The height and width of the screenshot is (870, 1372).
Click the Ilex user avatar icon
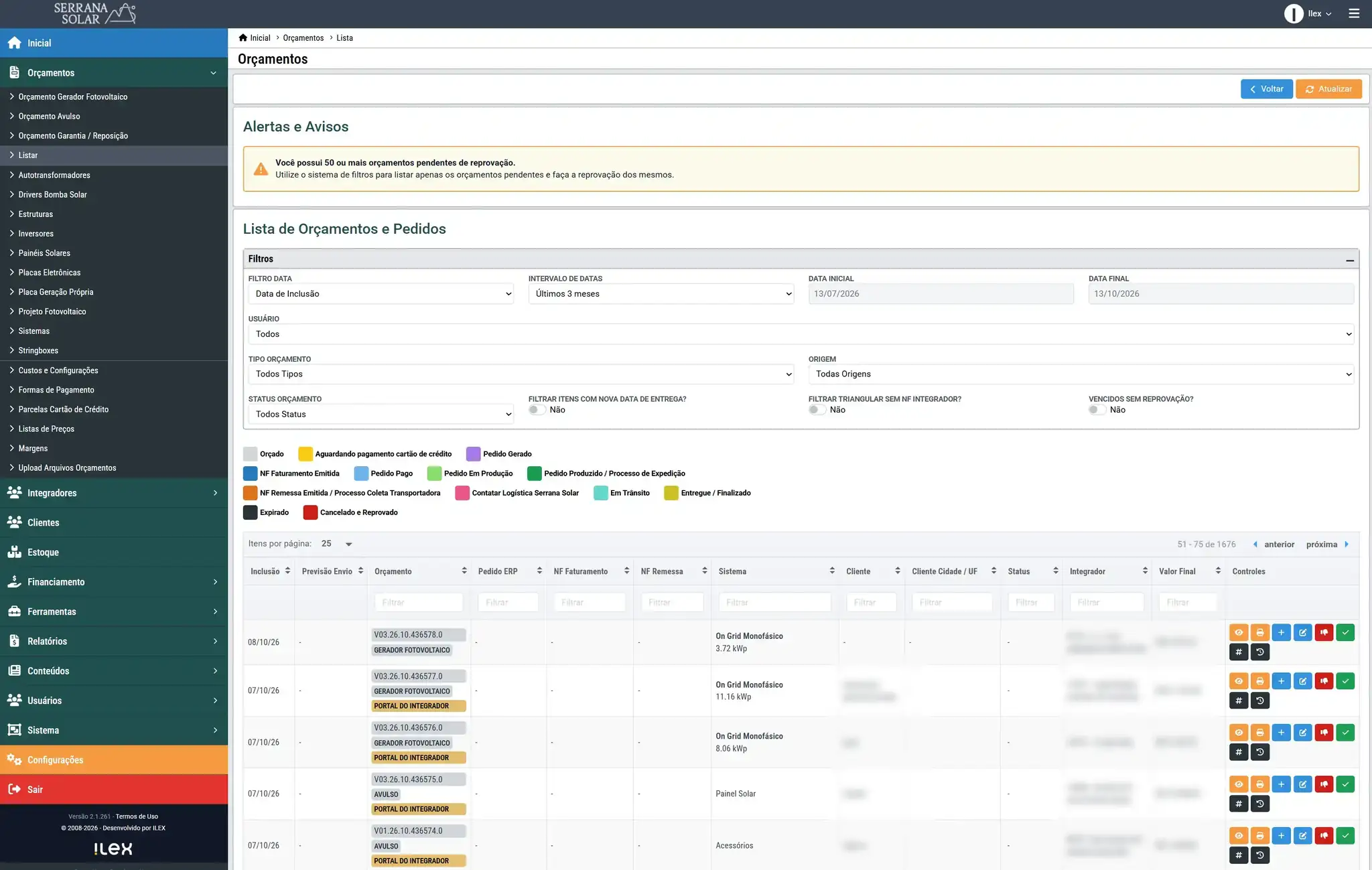pyautogui.click(x=1293, y=13)
